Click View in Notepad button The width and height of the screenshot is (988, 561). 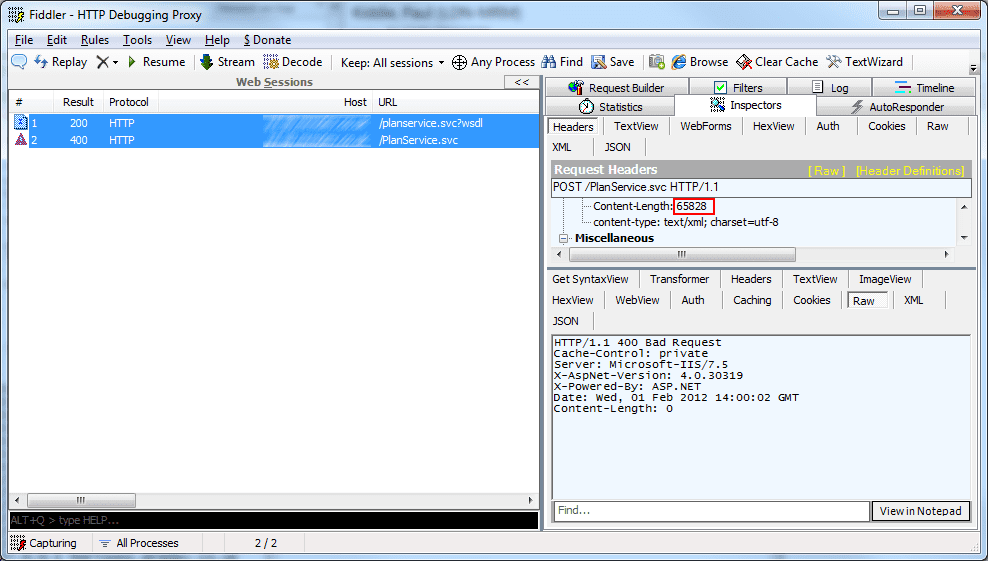click(x=921, y=511)
